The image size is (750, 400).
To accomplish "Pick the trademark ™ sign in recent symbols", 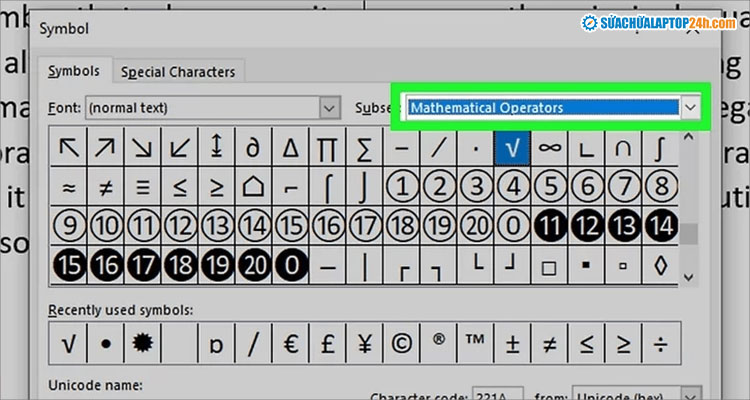I will (475, 344).
